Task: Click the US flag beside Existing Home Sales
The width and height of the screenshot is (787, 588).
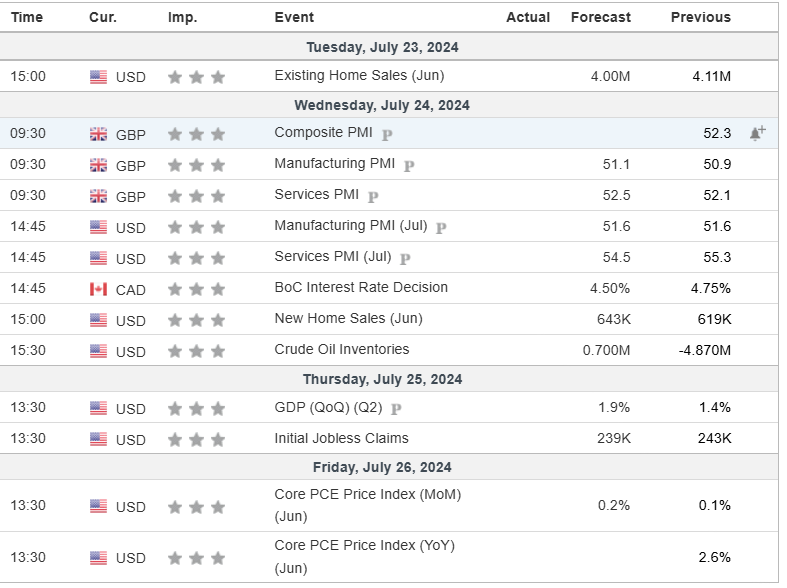Action: click(x=98, y=77)
